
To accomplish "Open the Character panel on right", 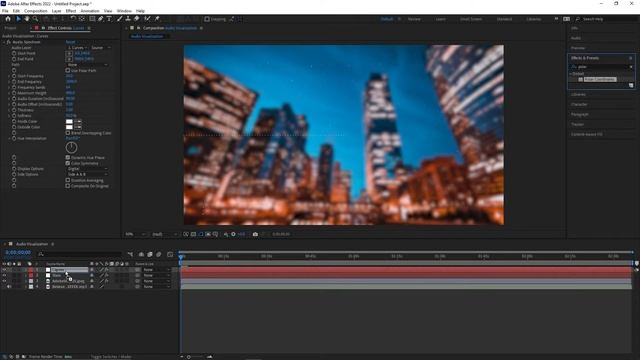I will click(579, 104).
